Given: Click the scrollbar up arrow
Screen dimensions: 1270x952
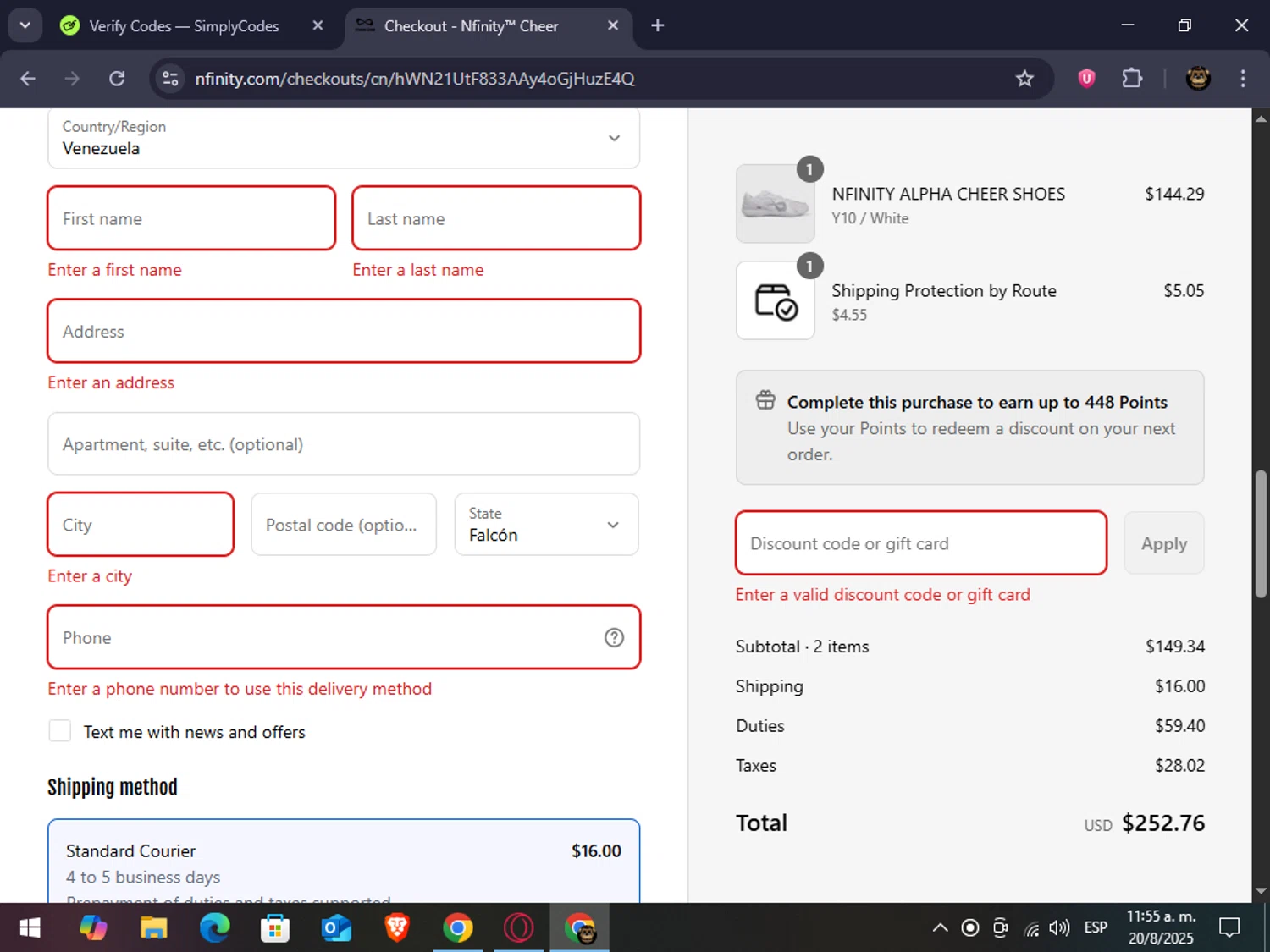Looking at the screenshot, I should click(x=1261, y=118).
